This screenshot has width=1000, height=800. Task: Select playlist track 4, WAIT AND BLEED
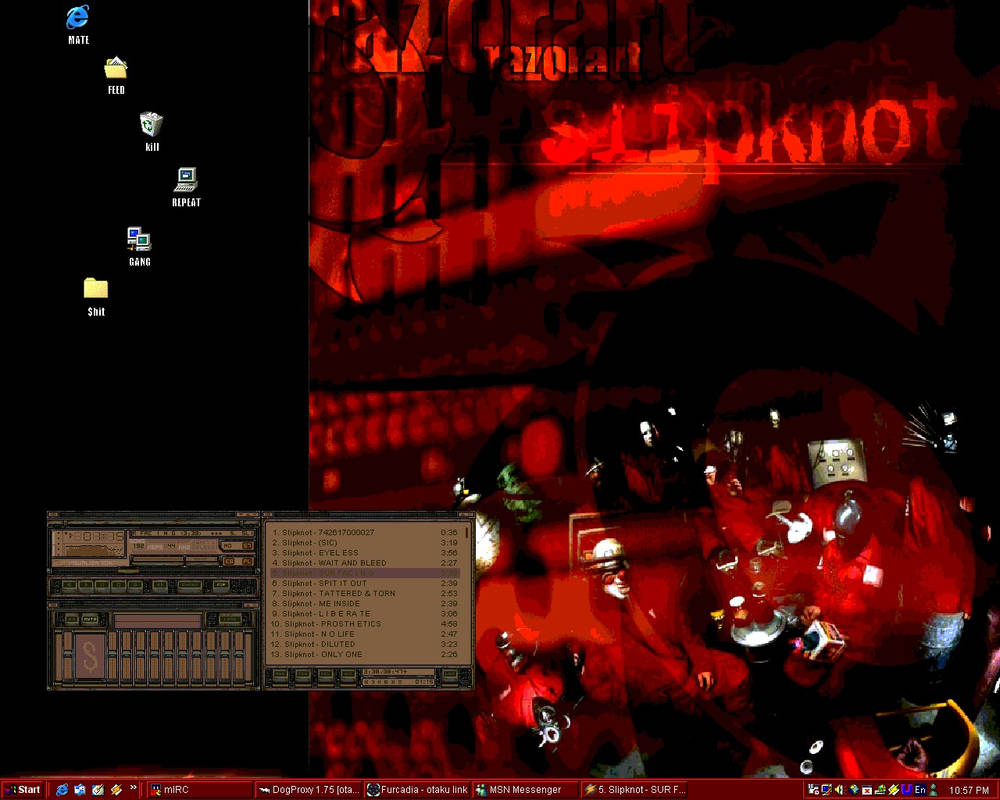(364, 563)
